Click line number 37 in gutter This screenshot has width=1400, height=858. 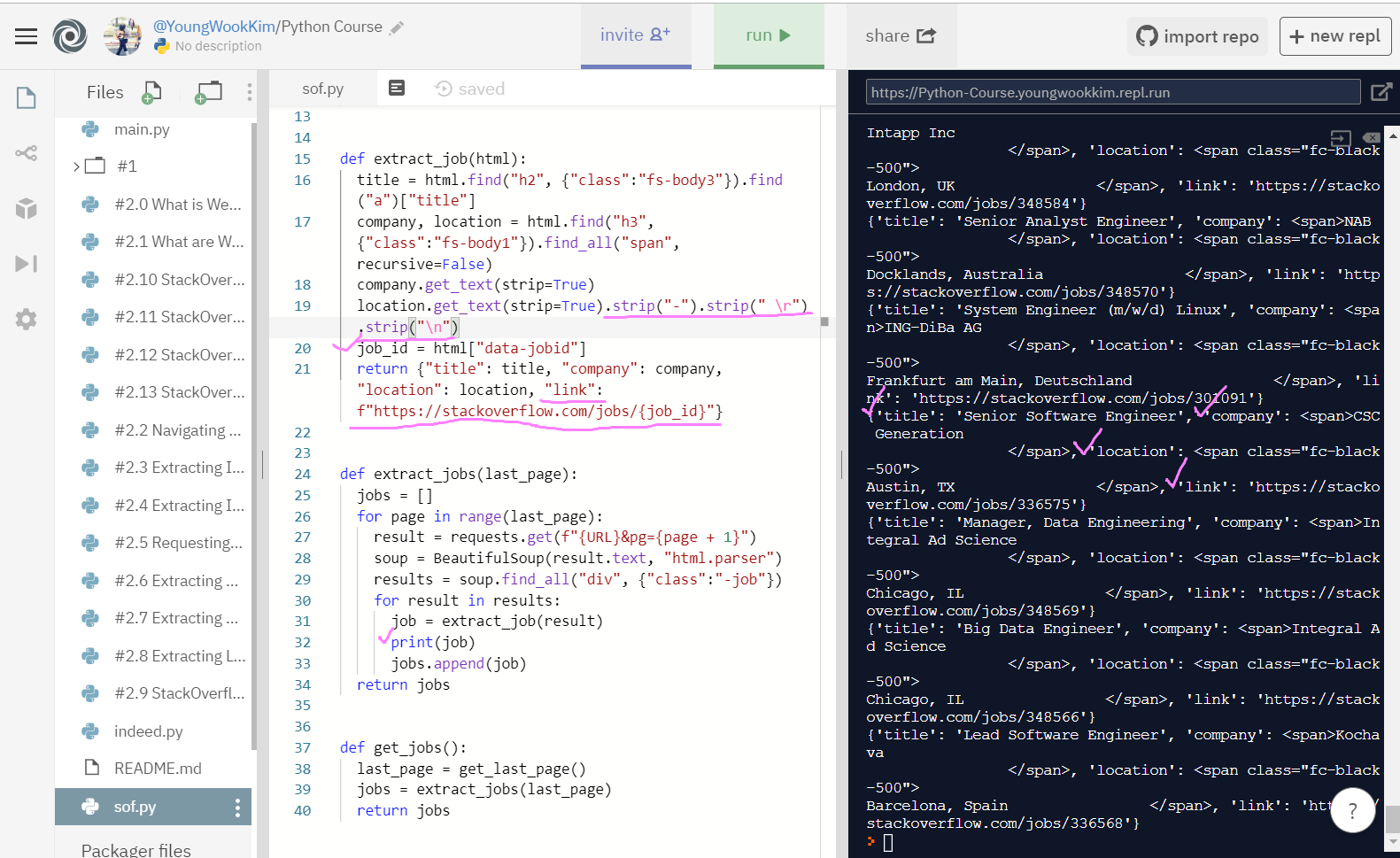(302, 747)
